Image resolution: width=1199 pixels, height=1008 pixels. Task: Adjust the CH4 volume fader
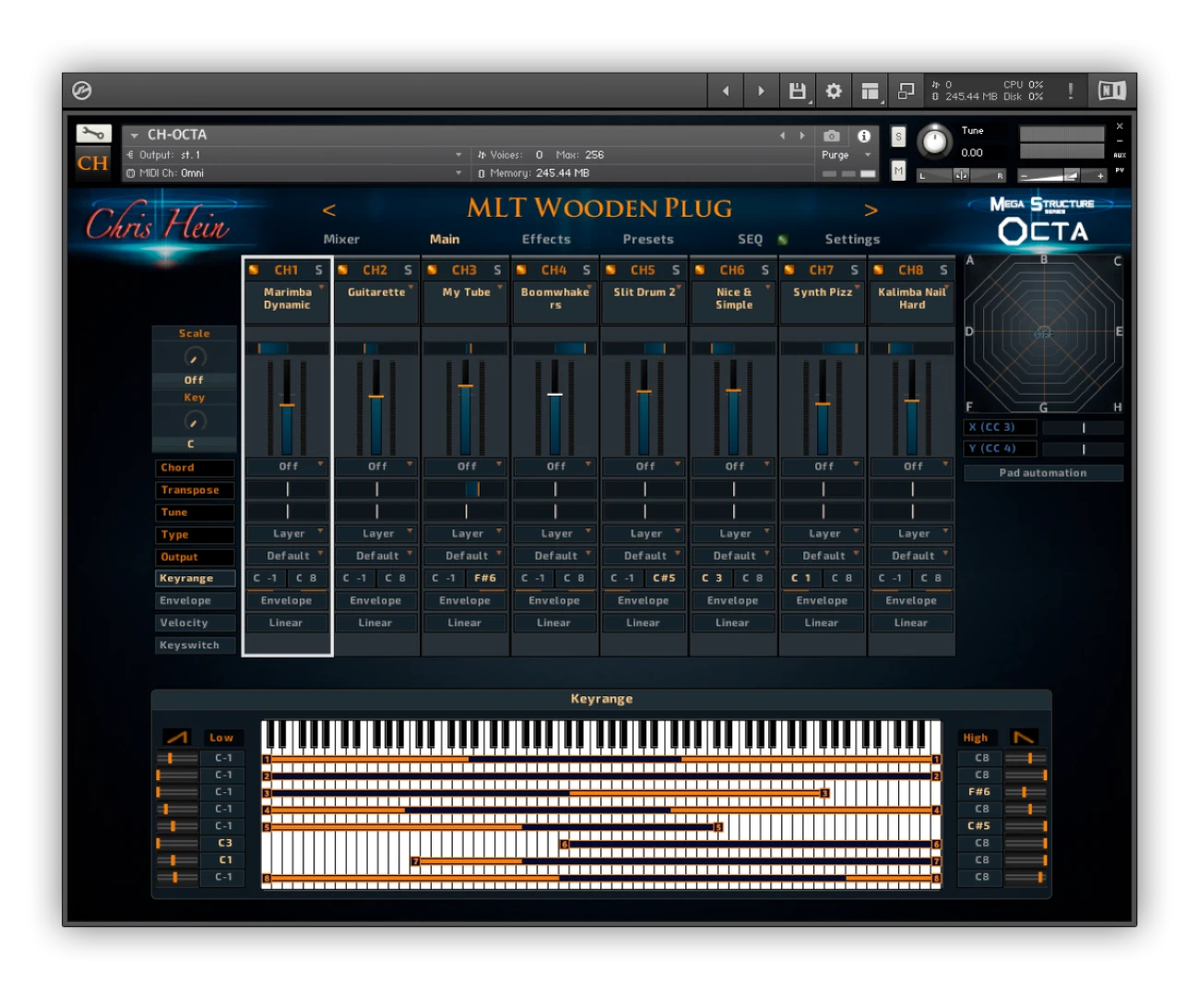pos(555,395)
